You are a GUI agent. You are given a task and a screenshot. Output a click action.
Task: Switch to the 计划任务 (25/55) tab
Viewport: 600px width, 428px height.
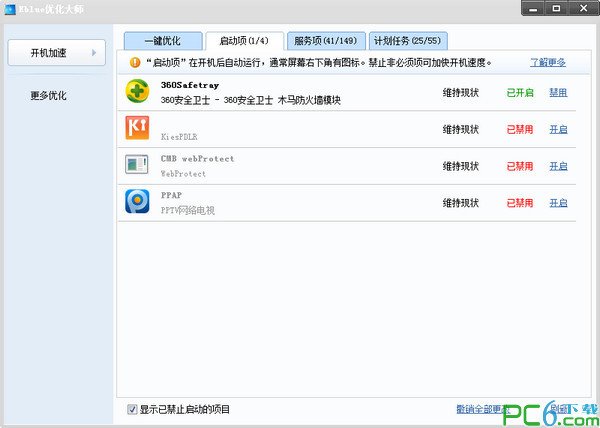pos(408,41)
